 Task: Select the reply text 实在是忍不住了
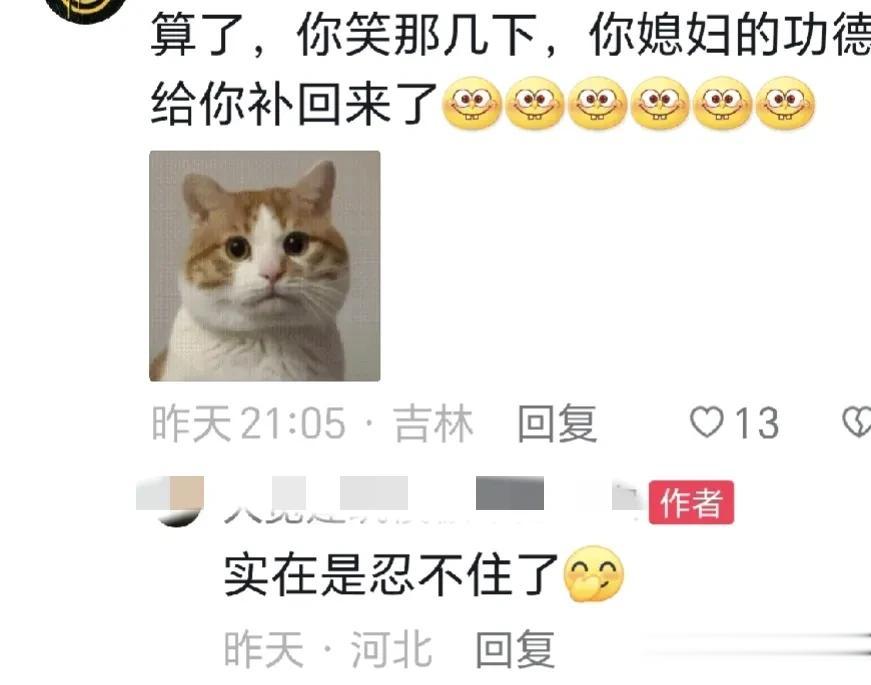pos(391,574)
